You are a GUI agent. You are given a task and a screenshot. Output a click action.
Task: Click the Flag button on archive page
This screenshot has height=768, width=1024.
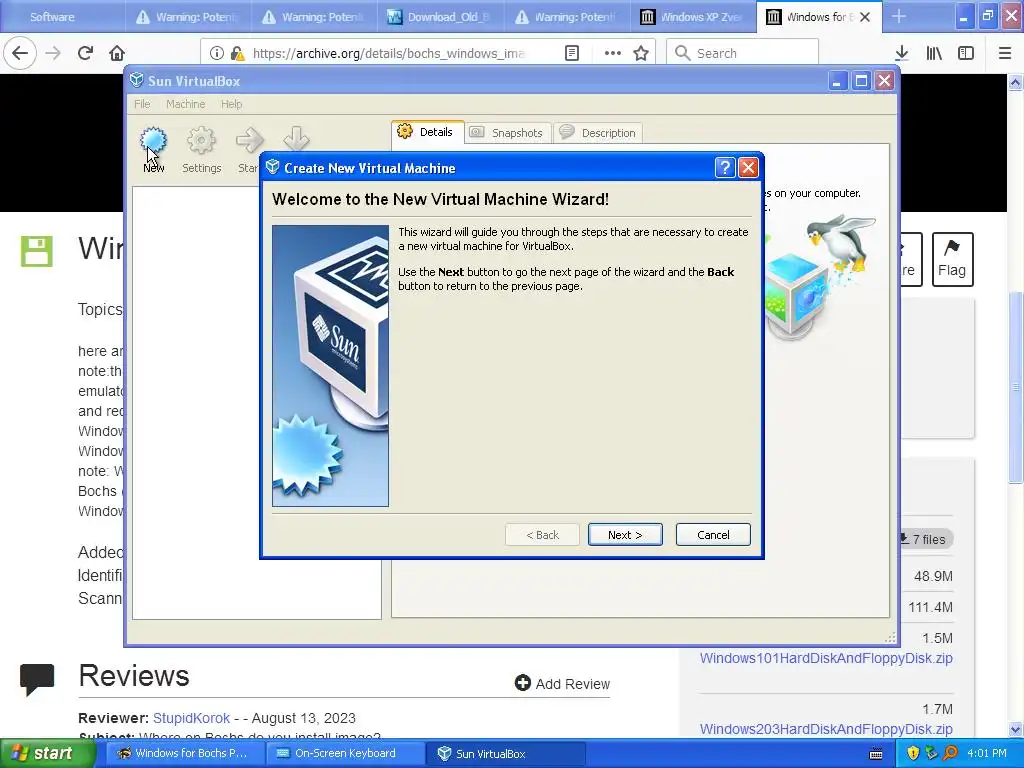coord(952,259)
